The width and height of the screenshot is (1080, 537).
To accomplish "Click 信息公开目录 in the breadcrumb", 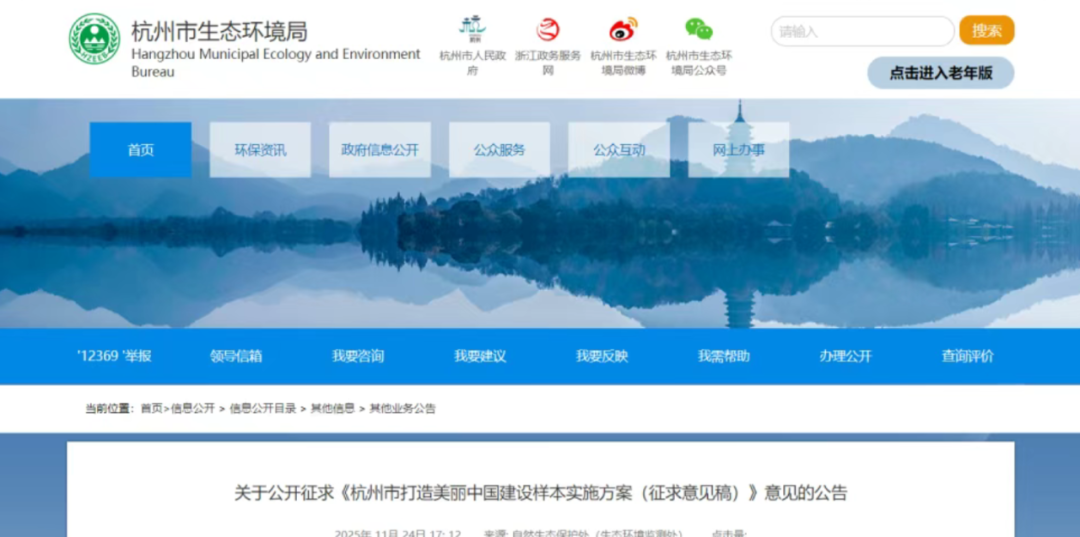I will [263, 408].
